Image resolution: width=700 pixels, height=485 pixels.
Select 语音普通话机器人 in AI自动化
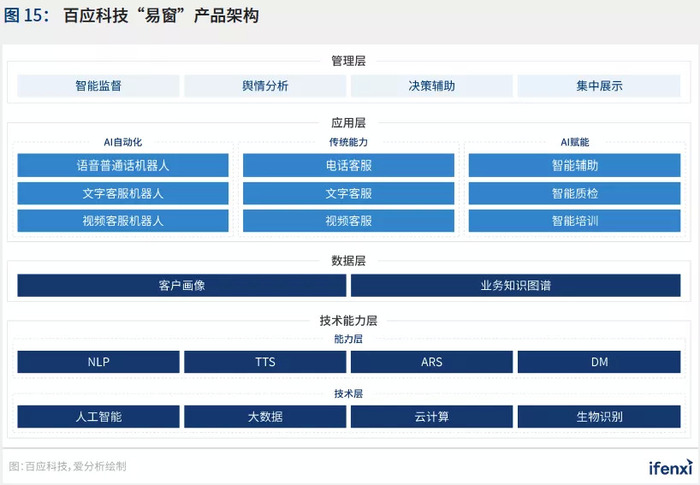coord(123,166)
